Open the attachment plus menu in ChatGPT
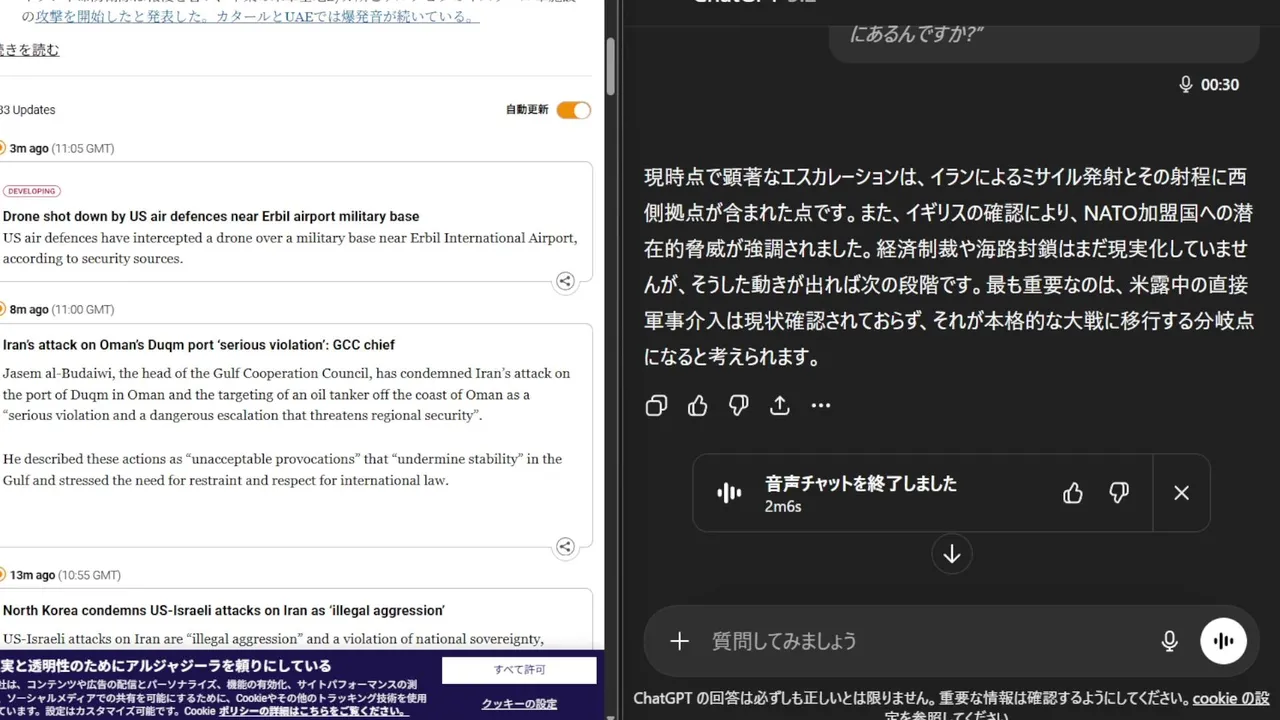Viewport: 1280px width, 720px height. coord(680,641)
